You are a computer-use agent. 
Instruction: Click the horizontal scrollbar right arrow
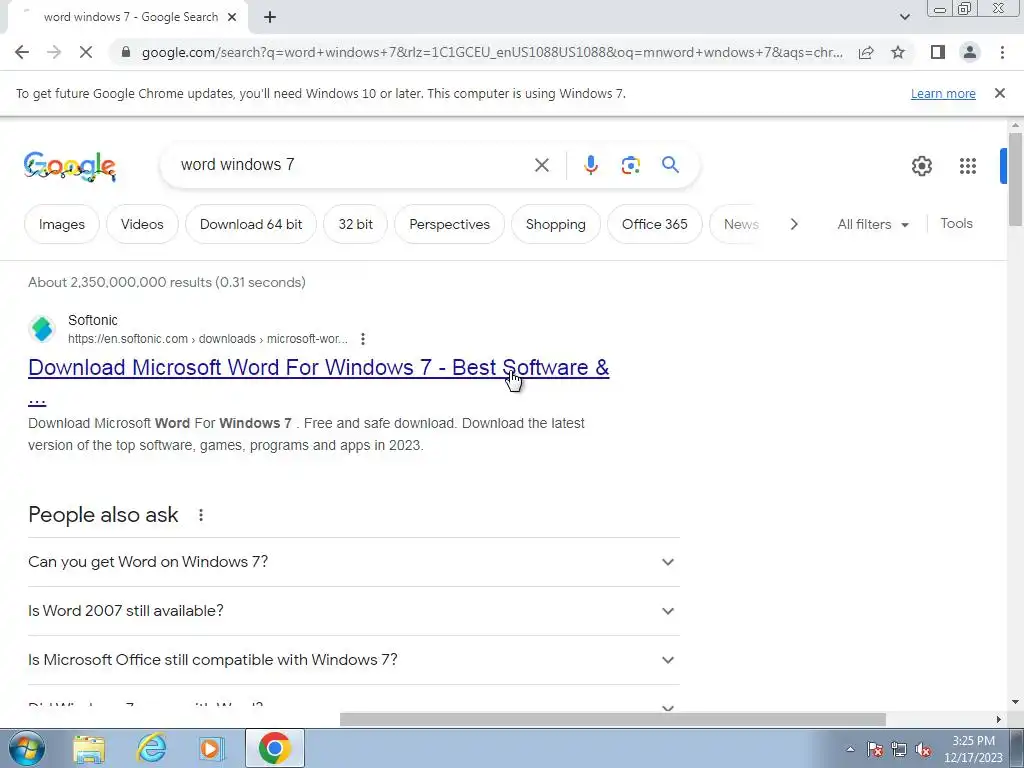999,720
